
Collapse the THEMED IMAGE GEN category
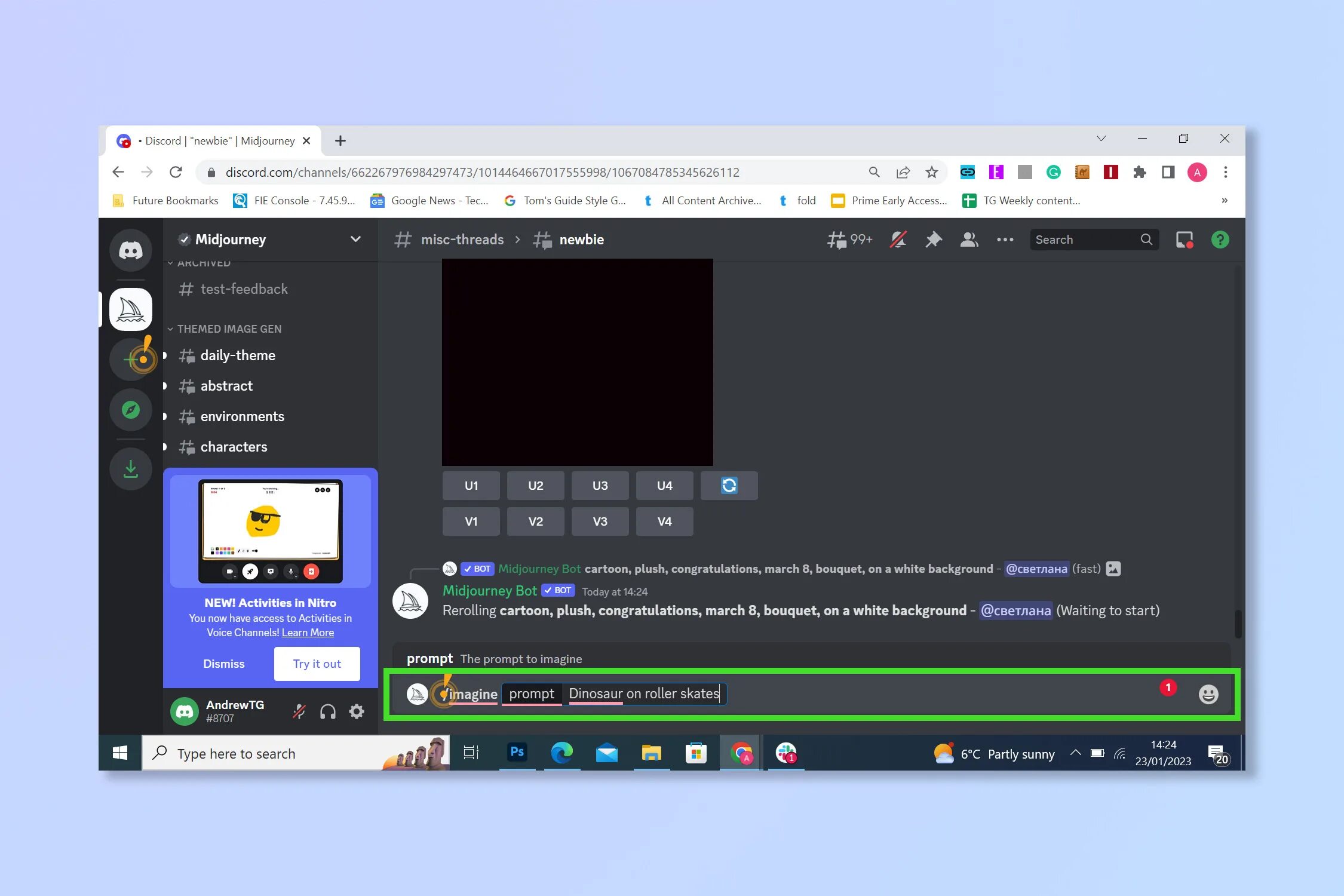(229, 329)
